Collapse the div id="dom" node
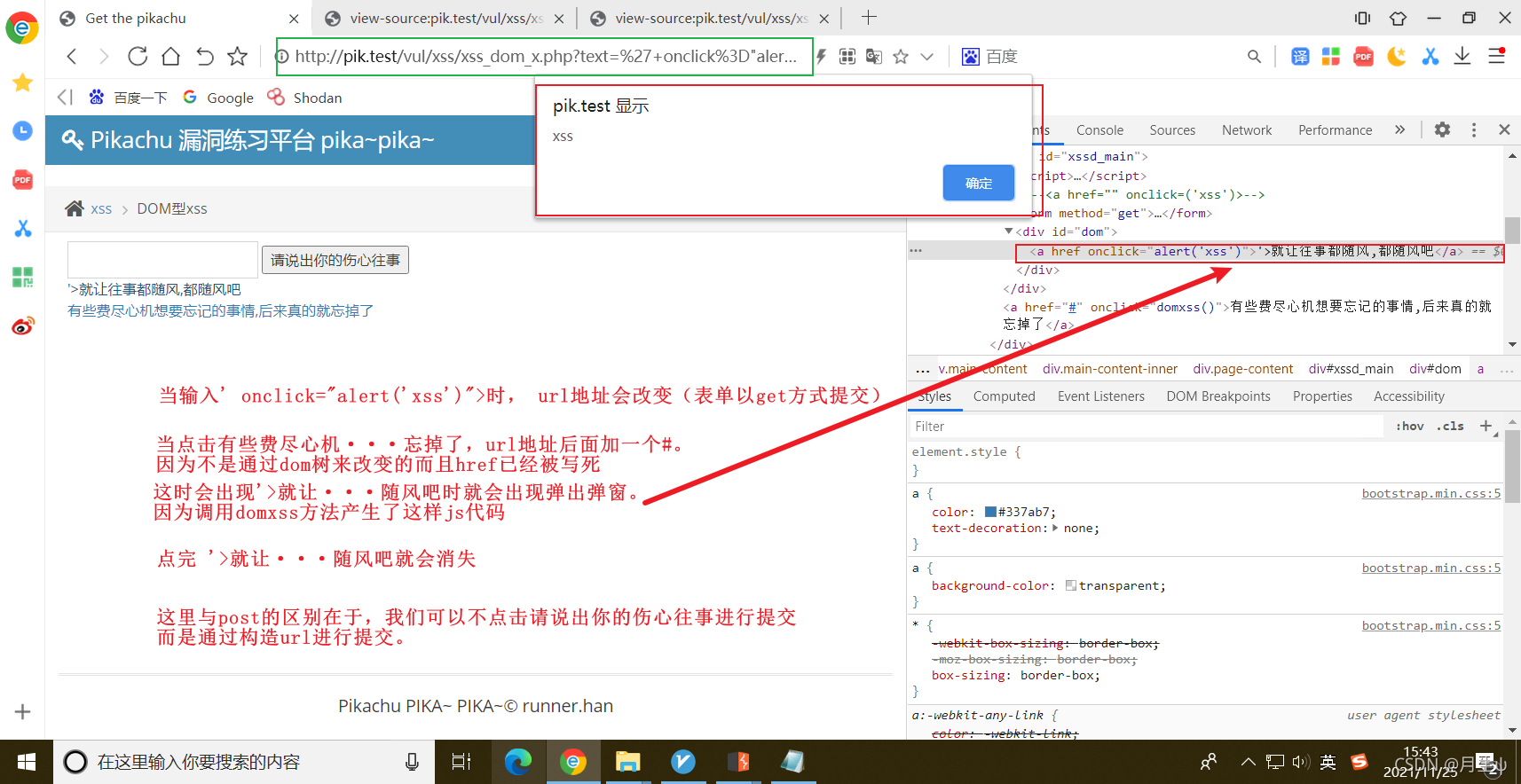 [1008, 231]
